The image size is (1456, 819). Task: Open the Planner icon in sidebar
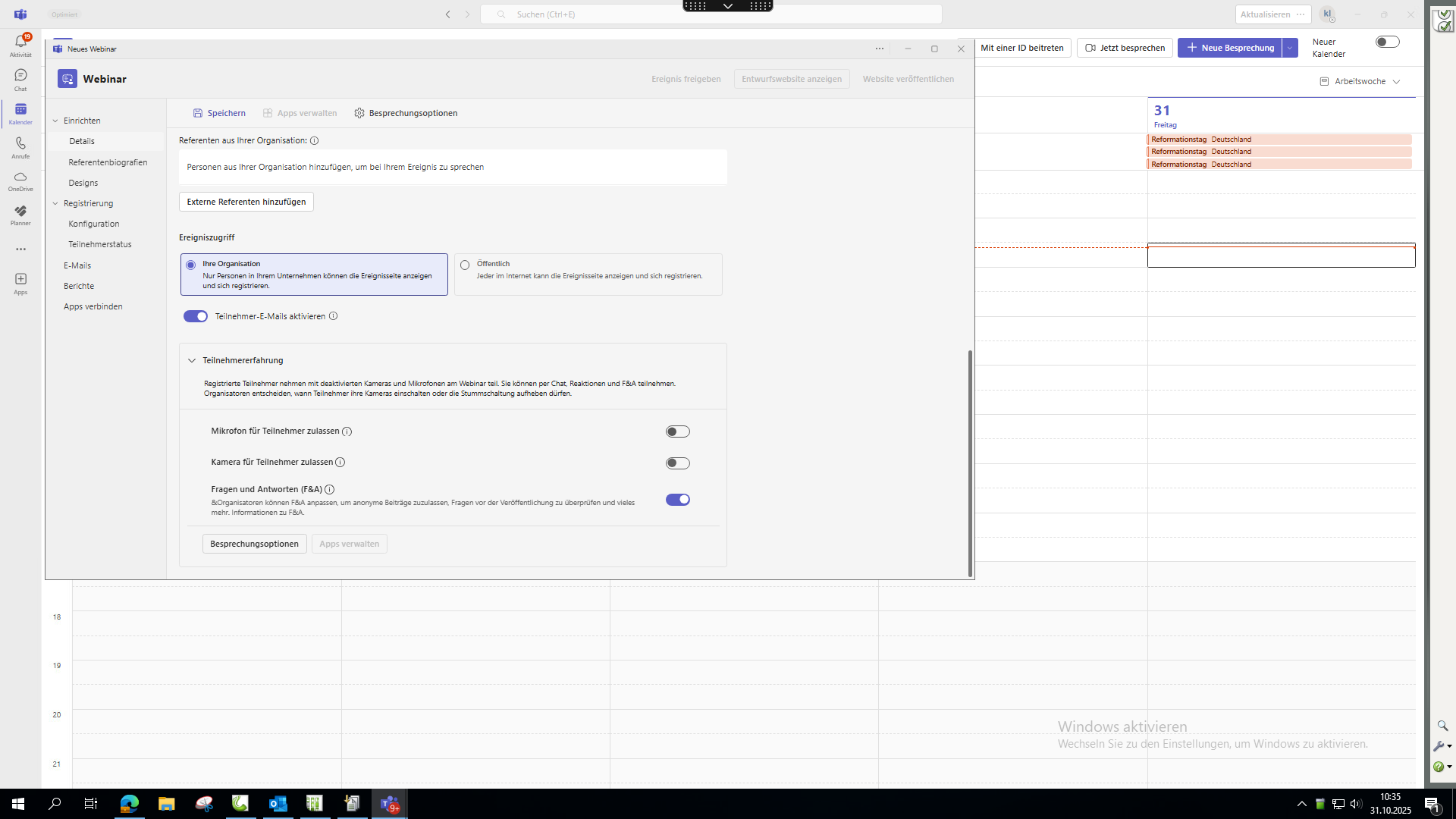pyautogui.click(x=20, y=212)
